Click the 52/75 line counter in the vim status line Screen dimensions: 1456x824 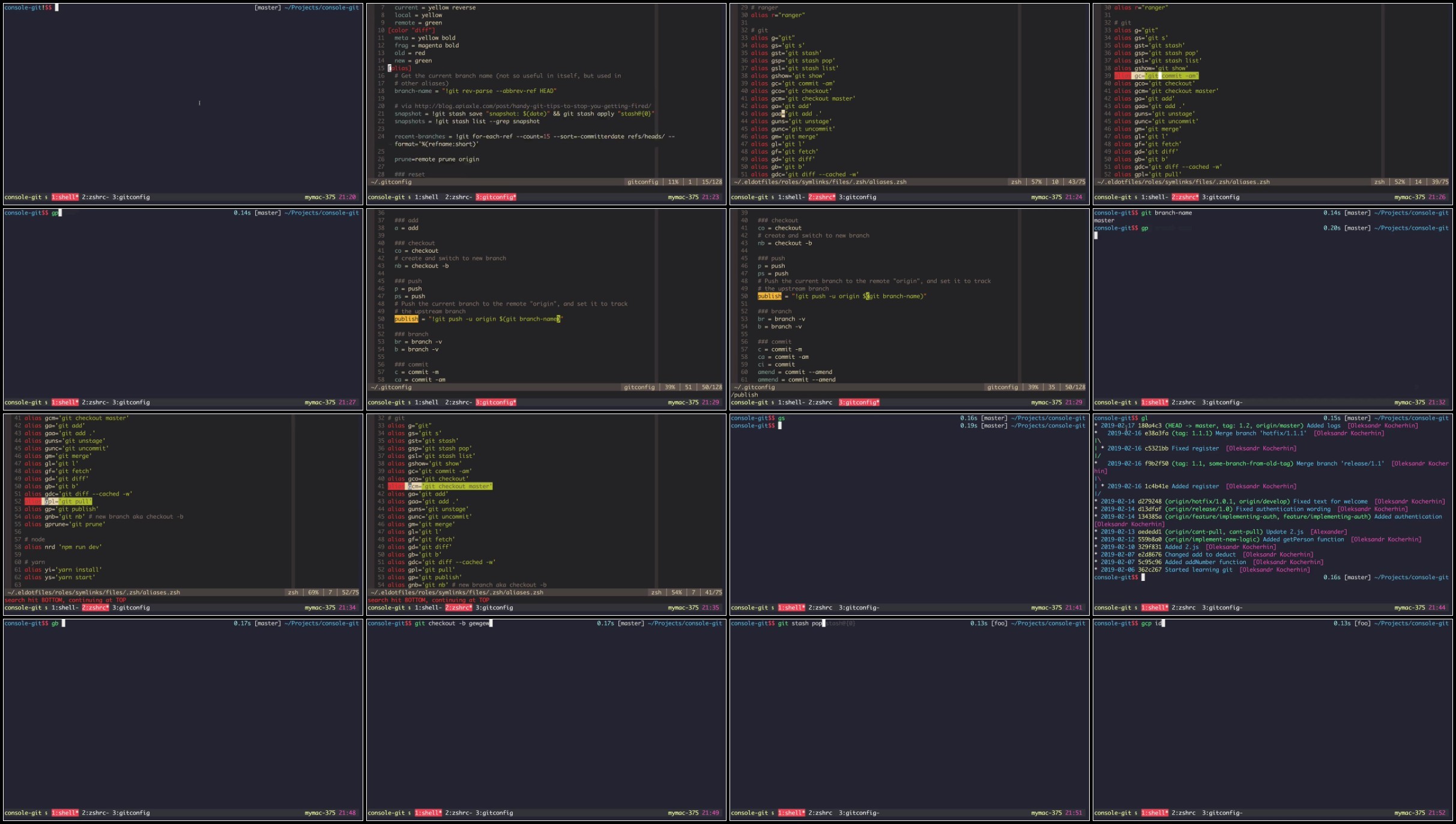coord(350,592)
